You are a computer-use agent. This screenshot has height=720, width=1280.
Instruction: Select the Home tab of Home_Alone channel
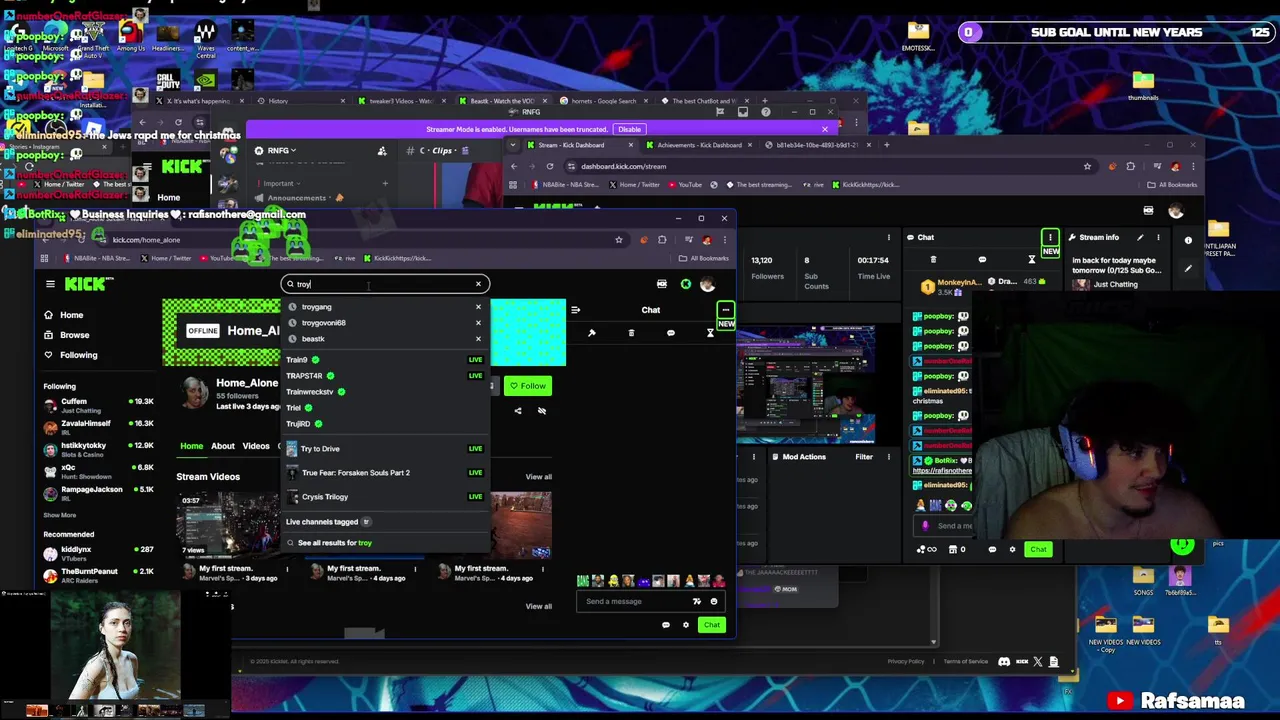191,446
